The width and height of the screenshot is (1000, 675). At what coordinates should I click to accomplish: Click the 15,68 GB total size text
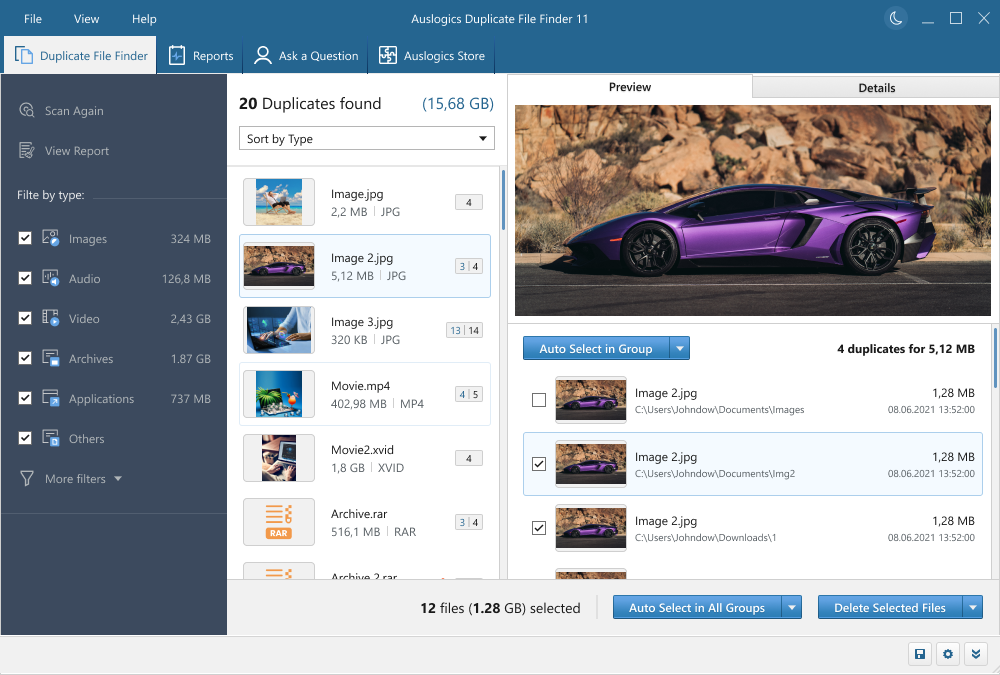coord(458,103)
